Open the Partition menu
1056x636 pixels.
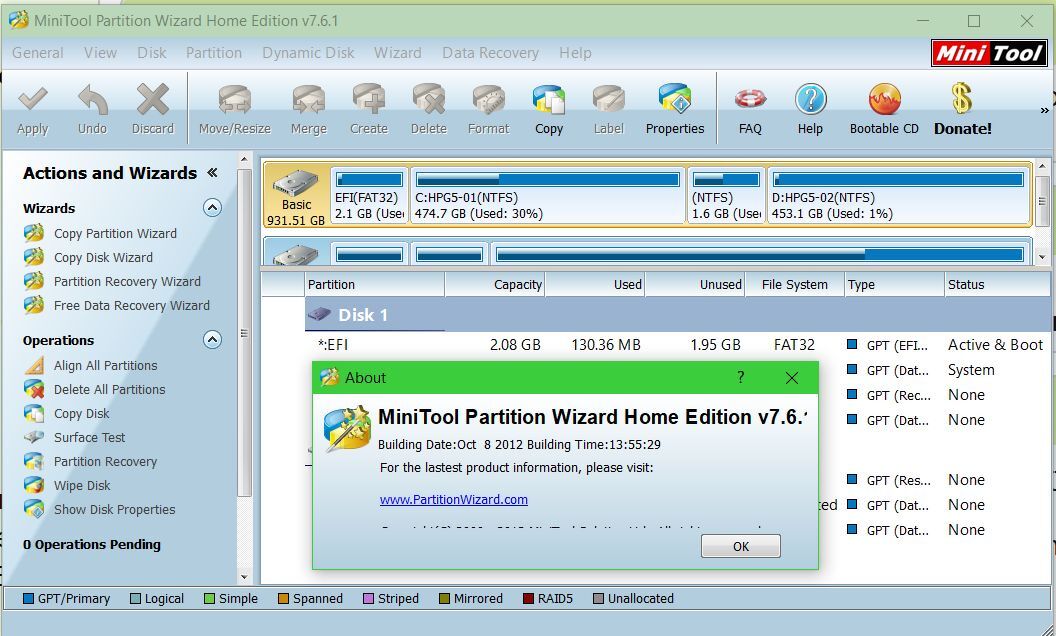coord(213,53)
